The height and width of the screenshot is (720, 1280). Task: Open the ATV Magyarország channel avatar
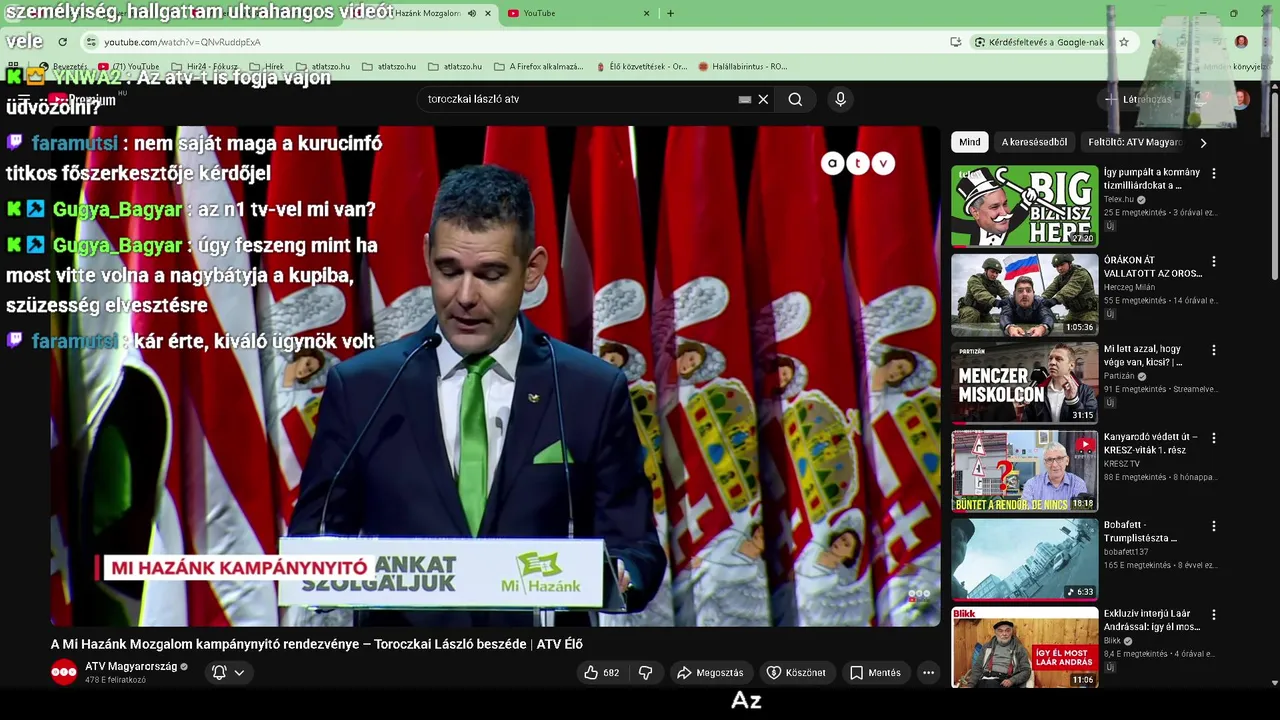pyautogui.click(x=64, y=673)
